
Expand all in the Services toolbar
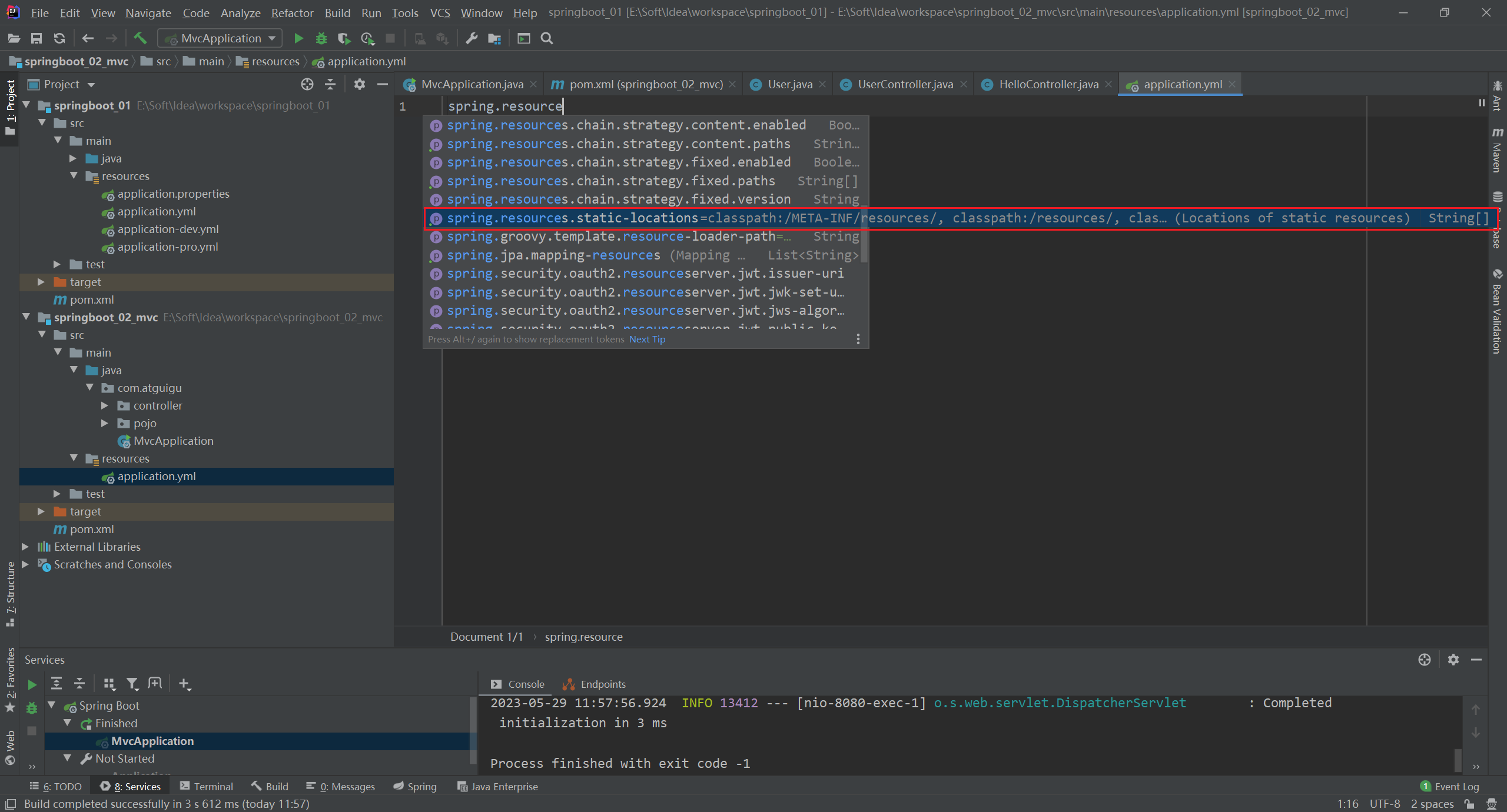(57, 683)
